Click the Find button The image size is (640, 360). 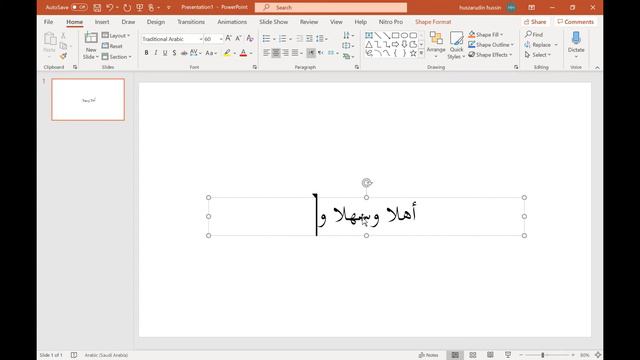[x=534, y=35]
